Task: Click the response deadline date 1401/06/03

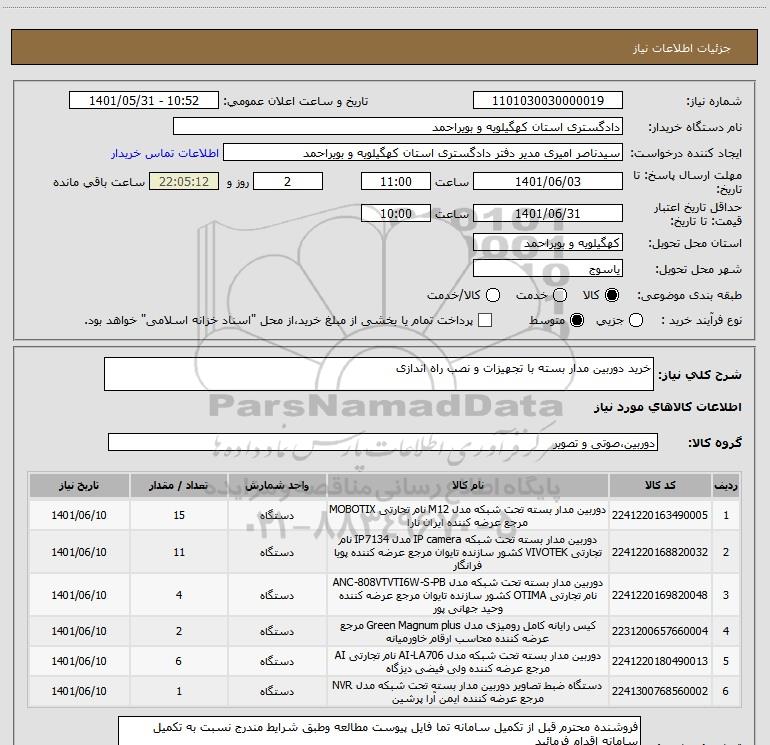Action: 548,182
